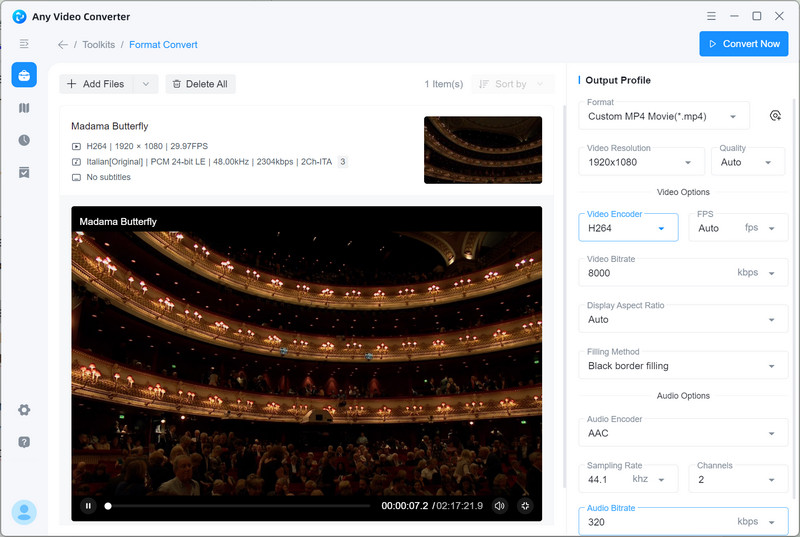The height and width of the screenshot is (537, 800).
Task: Open the library columns sidebar icon
Action: pos(24,108)
